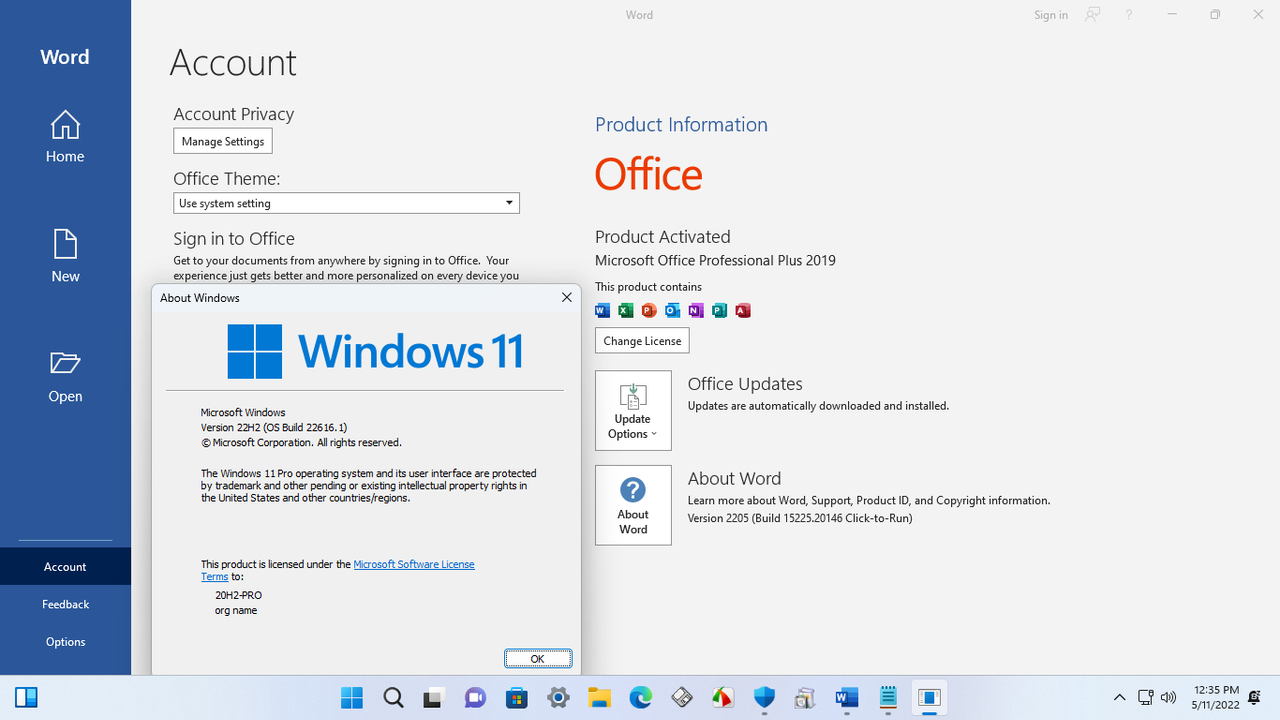Open File Explorer from the taskbar
The image size is (1280, 720).
(599, 698)
